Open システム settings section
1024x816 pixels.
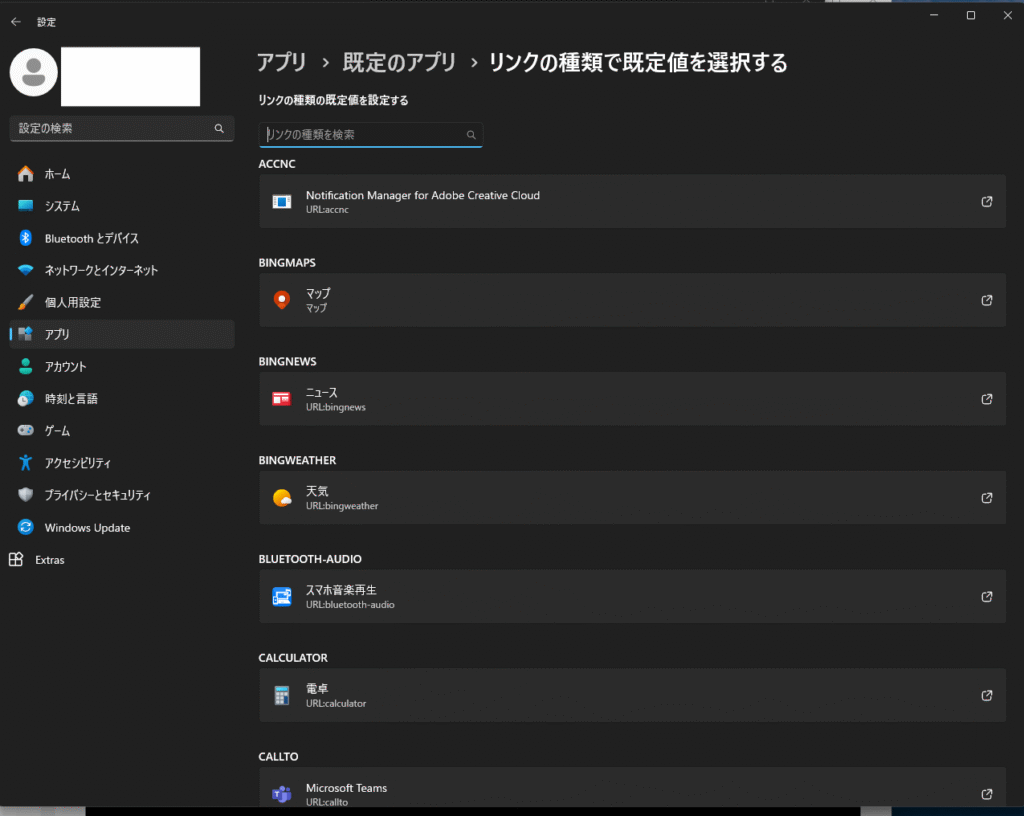121,206
